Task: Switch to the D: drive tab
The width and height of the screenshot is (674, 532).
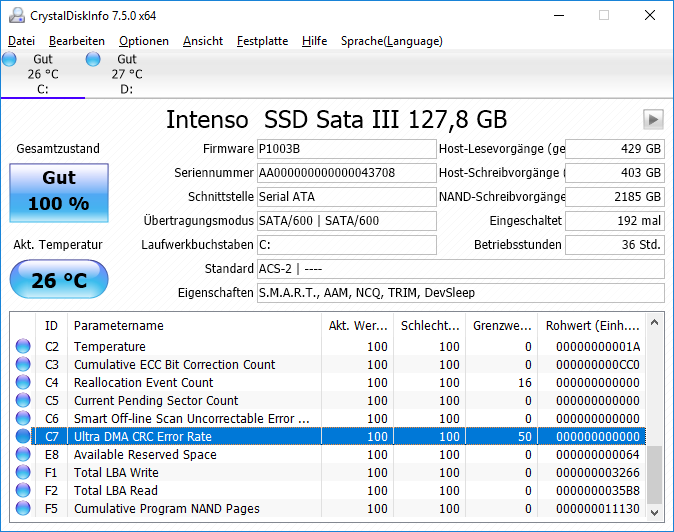Action: click(x=127, y=74)
